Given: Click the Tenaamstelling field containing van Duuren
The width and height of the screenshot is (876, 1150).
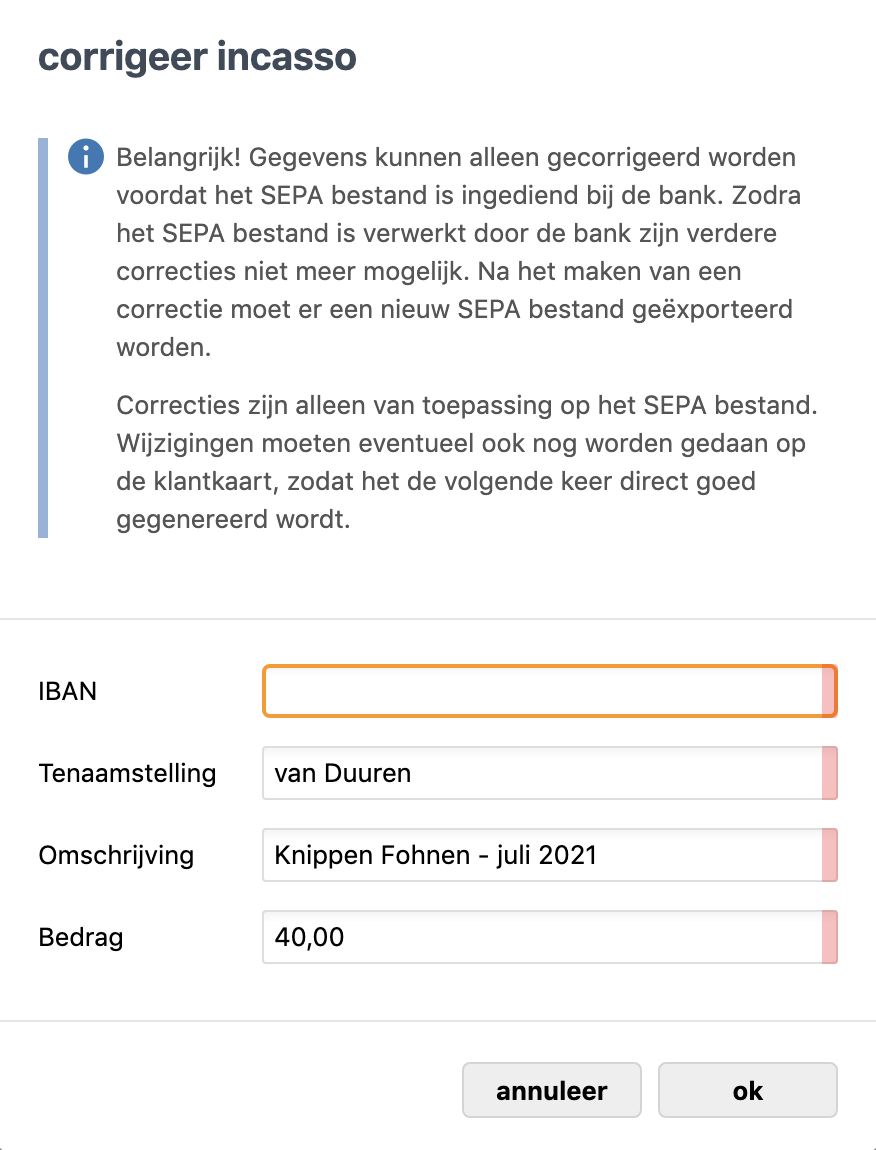Looking at the screenshot, I should 540,773.
